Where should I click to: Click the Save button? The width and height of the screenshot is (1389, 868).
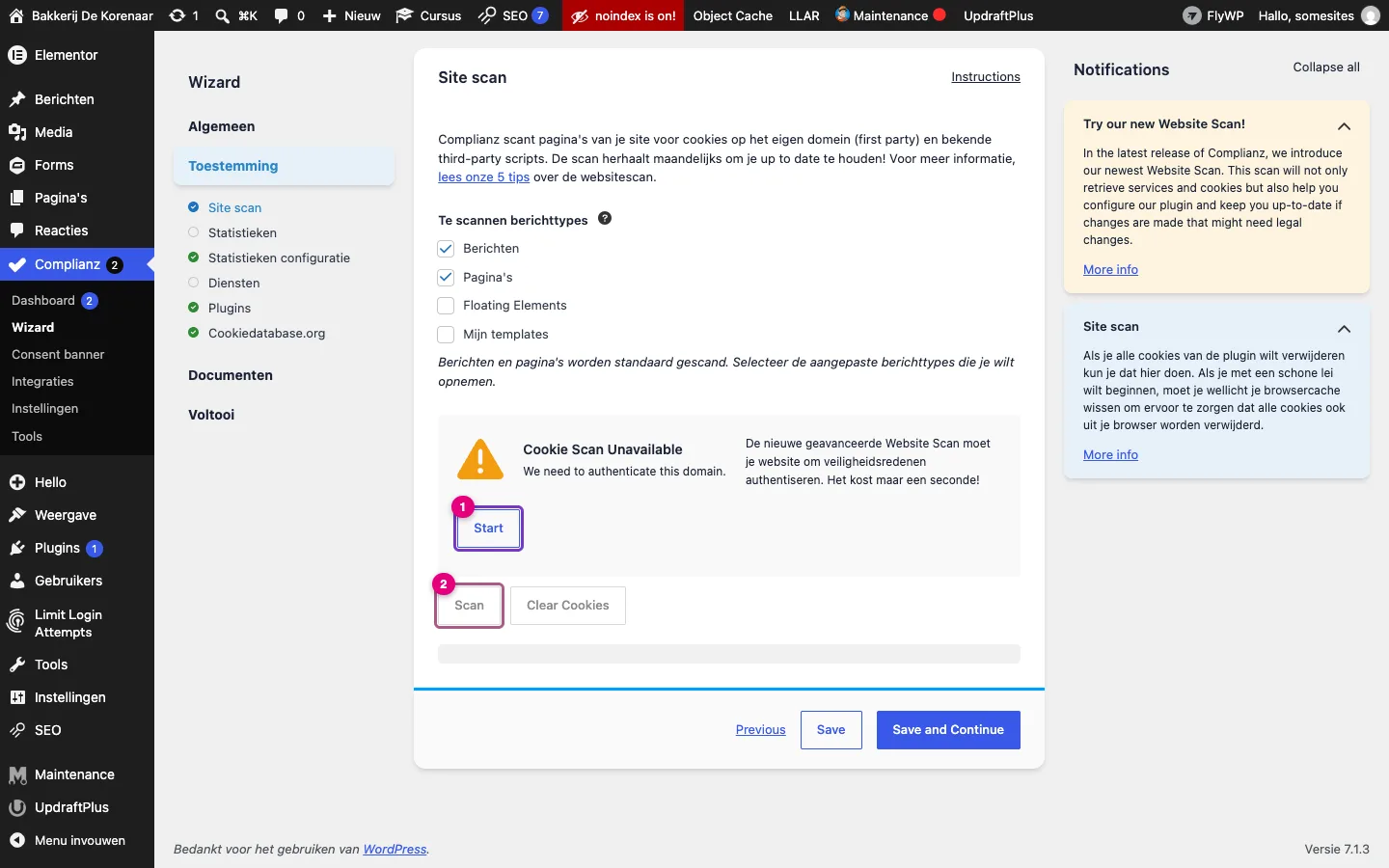(831, 730)
